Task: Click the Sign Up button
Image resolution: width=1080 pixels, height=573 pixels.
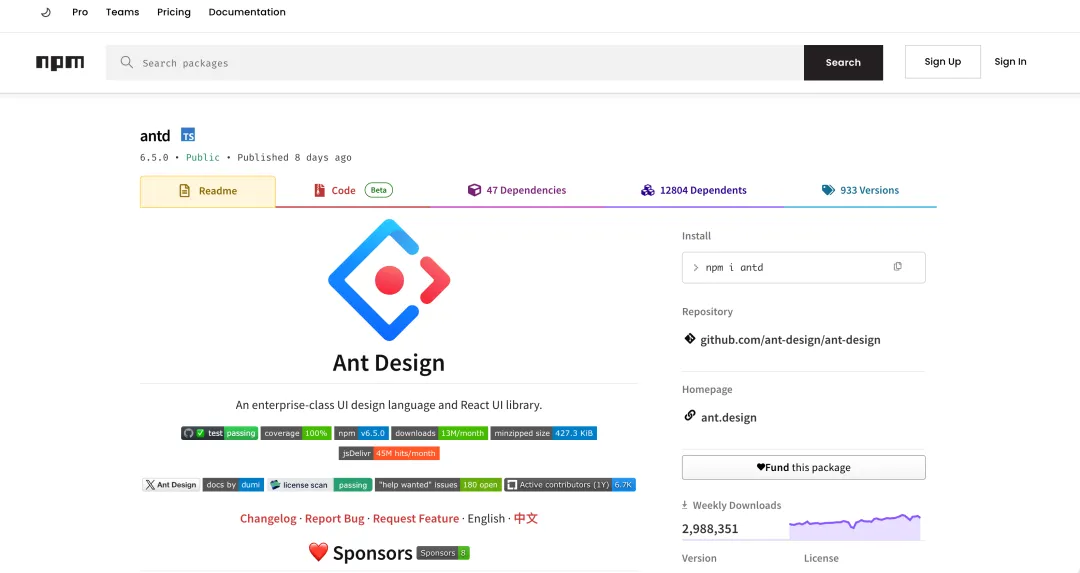Action: point(942,62)
